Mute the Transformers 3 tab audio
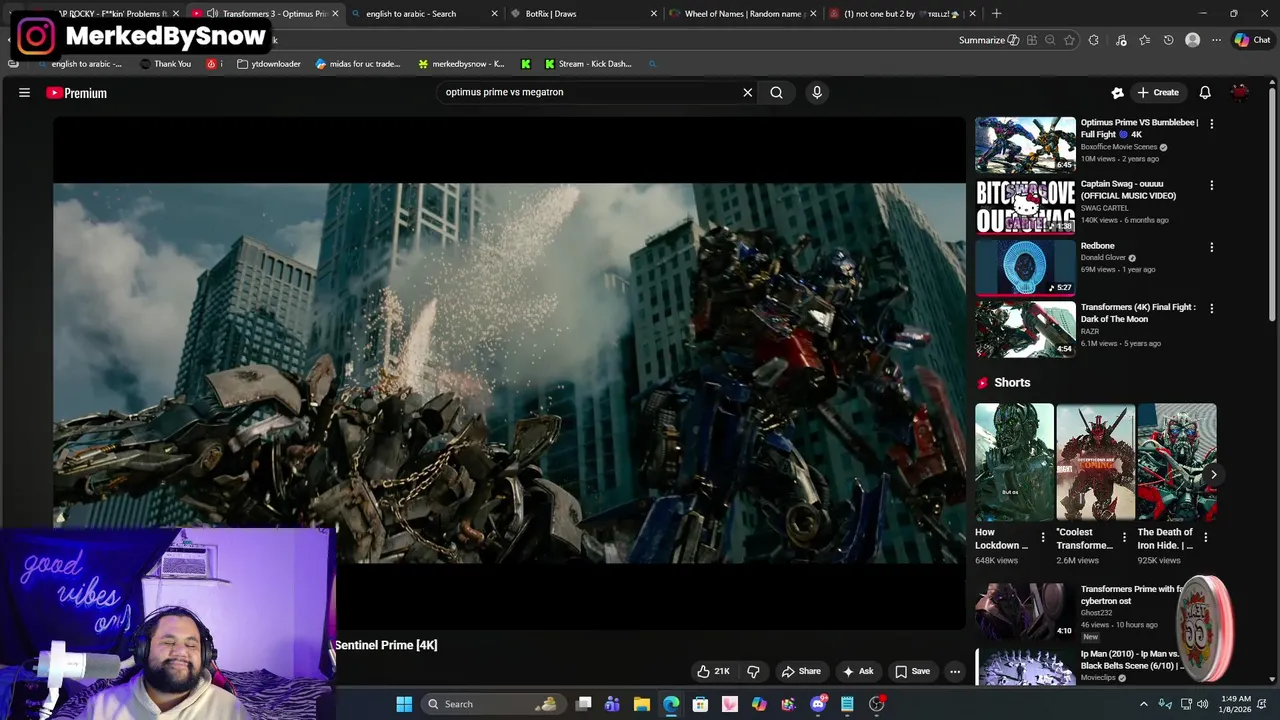 pyautogui.click(x=212, y=14)
